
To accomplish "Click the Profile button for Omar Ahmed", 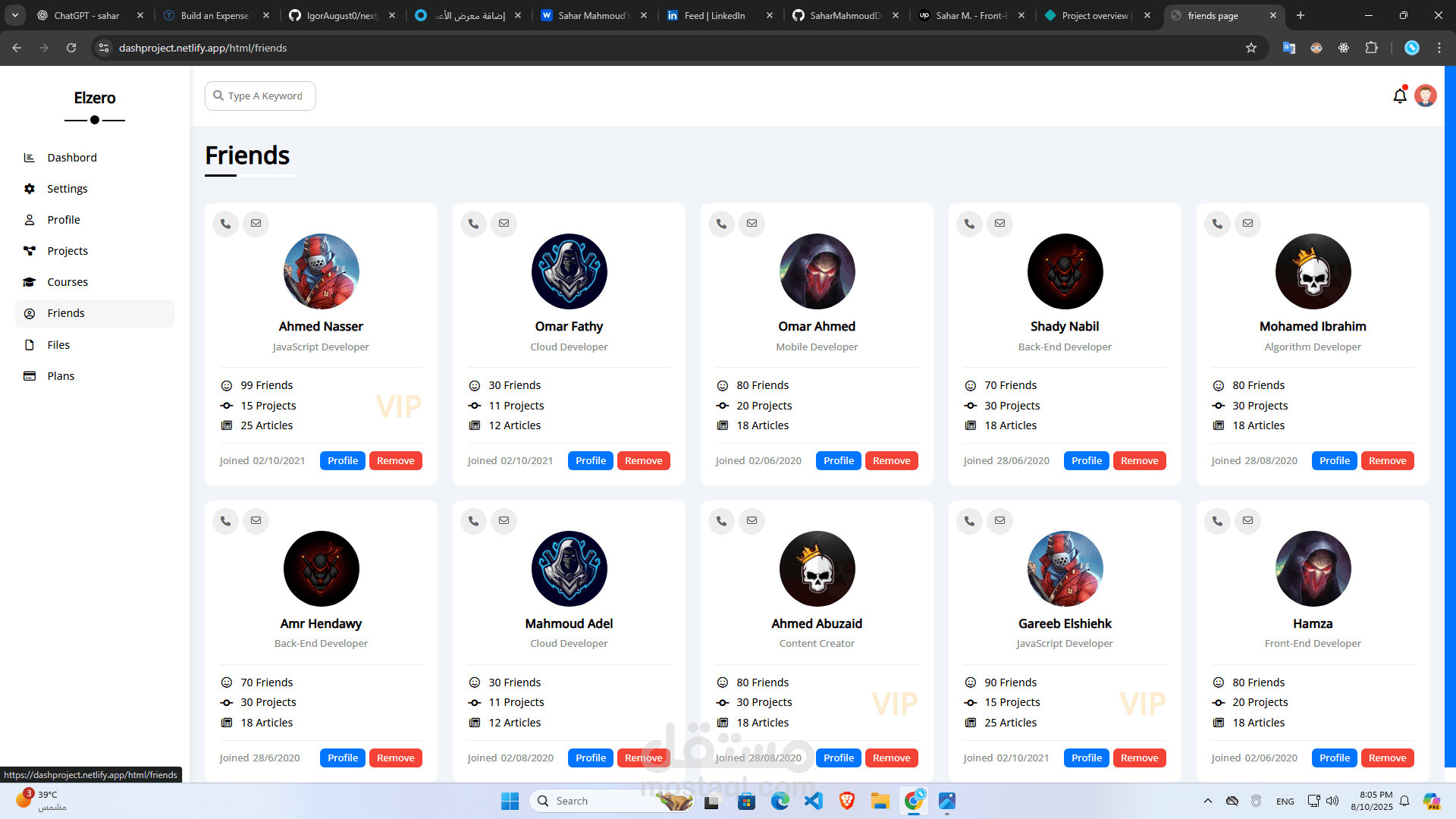I will tap(838, 461).
